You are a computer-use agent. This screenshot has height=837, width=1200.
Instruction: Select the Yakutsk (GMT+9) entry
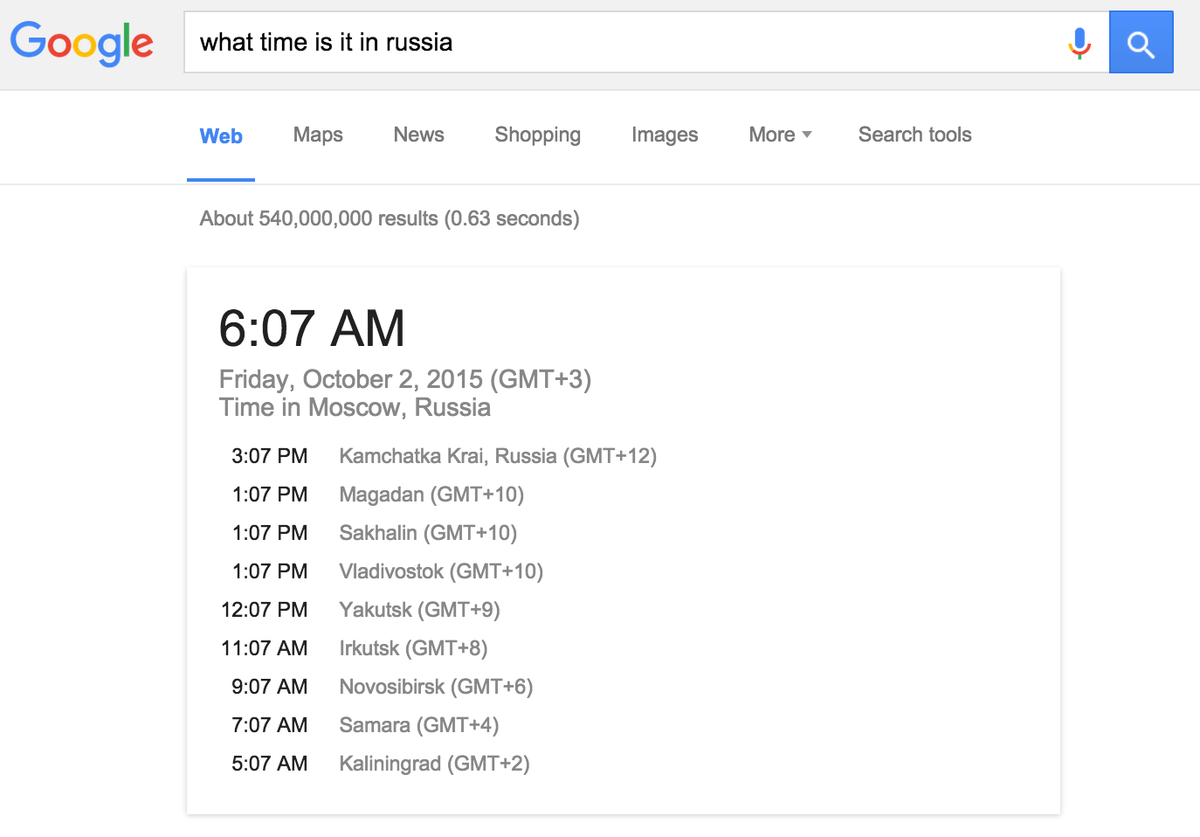click(420, 610)
